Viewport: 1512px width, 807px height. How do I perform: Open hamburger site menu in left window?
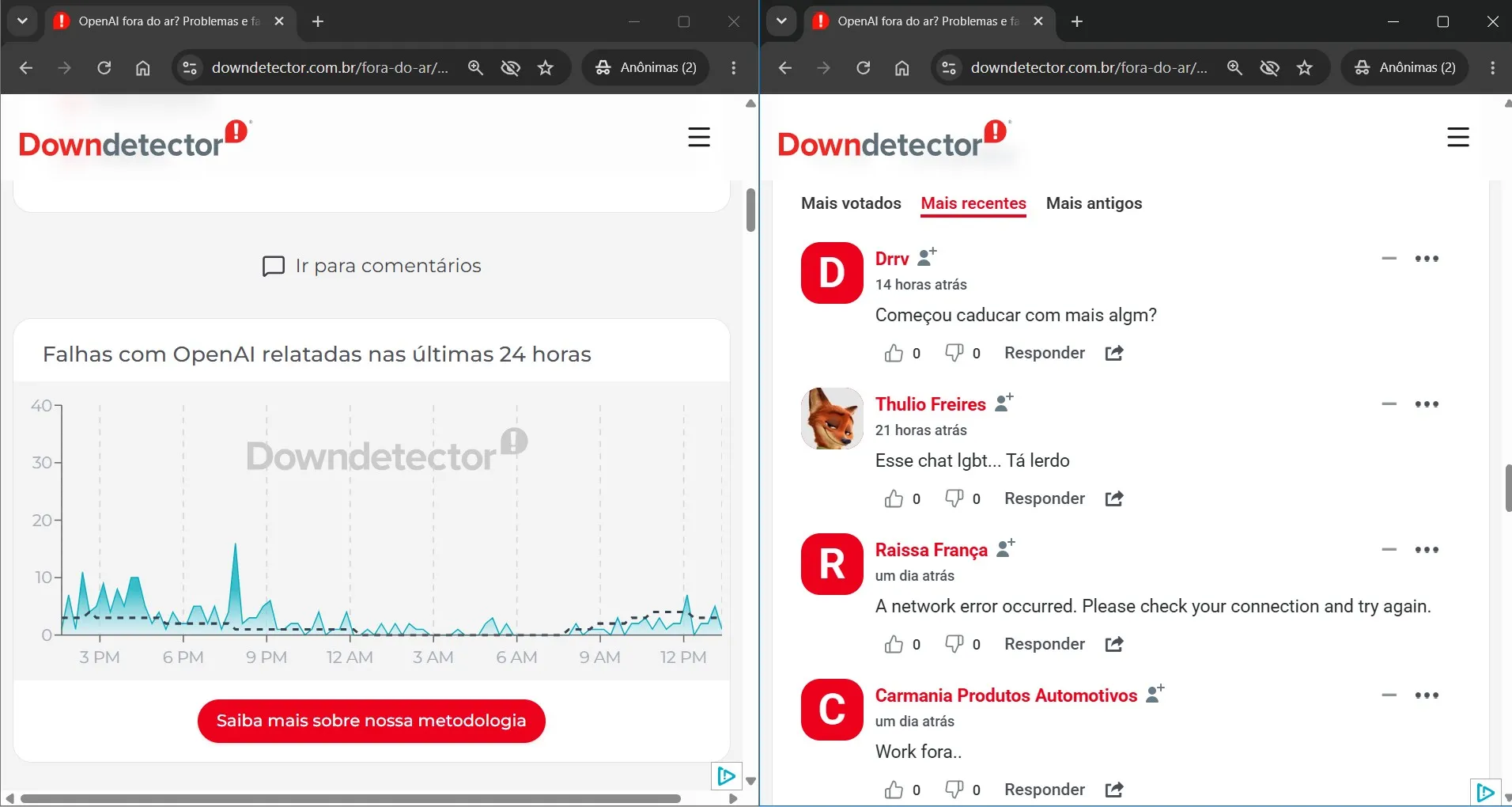(699, 138)
